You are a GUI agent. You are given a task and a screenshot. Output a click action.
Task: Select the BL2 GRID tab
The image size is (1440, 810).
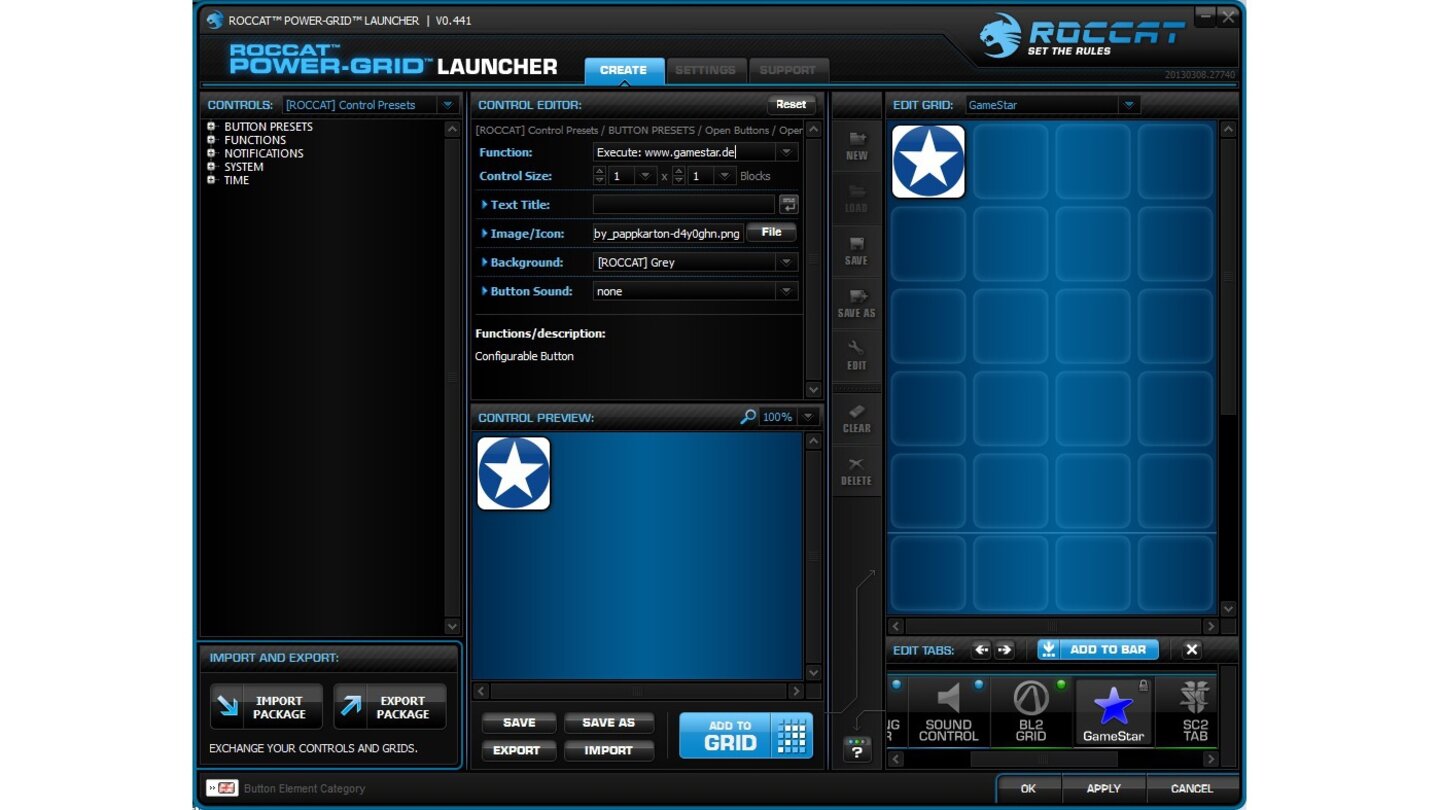click(1031, 712)
